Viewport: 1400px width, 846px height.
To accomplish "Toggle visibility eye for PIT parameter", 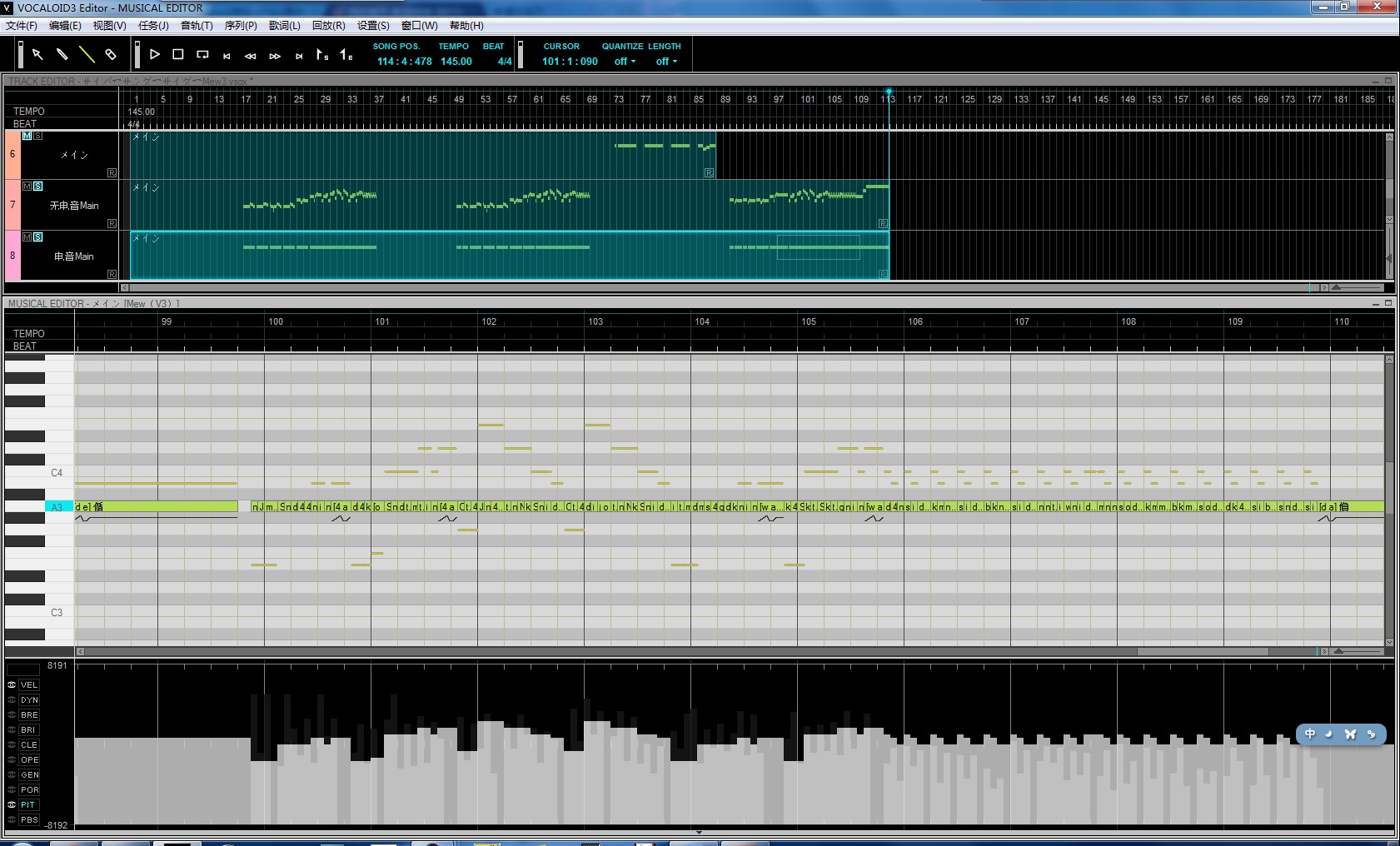I will click(12, 805).
